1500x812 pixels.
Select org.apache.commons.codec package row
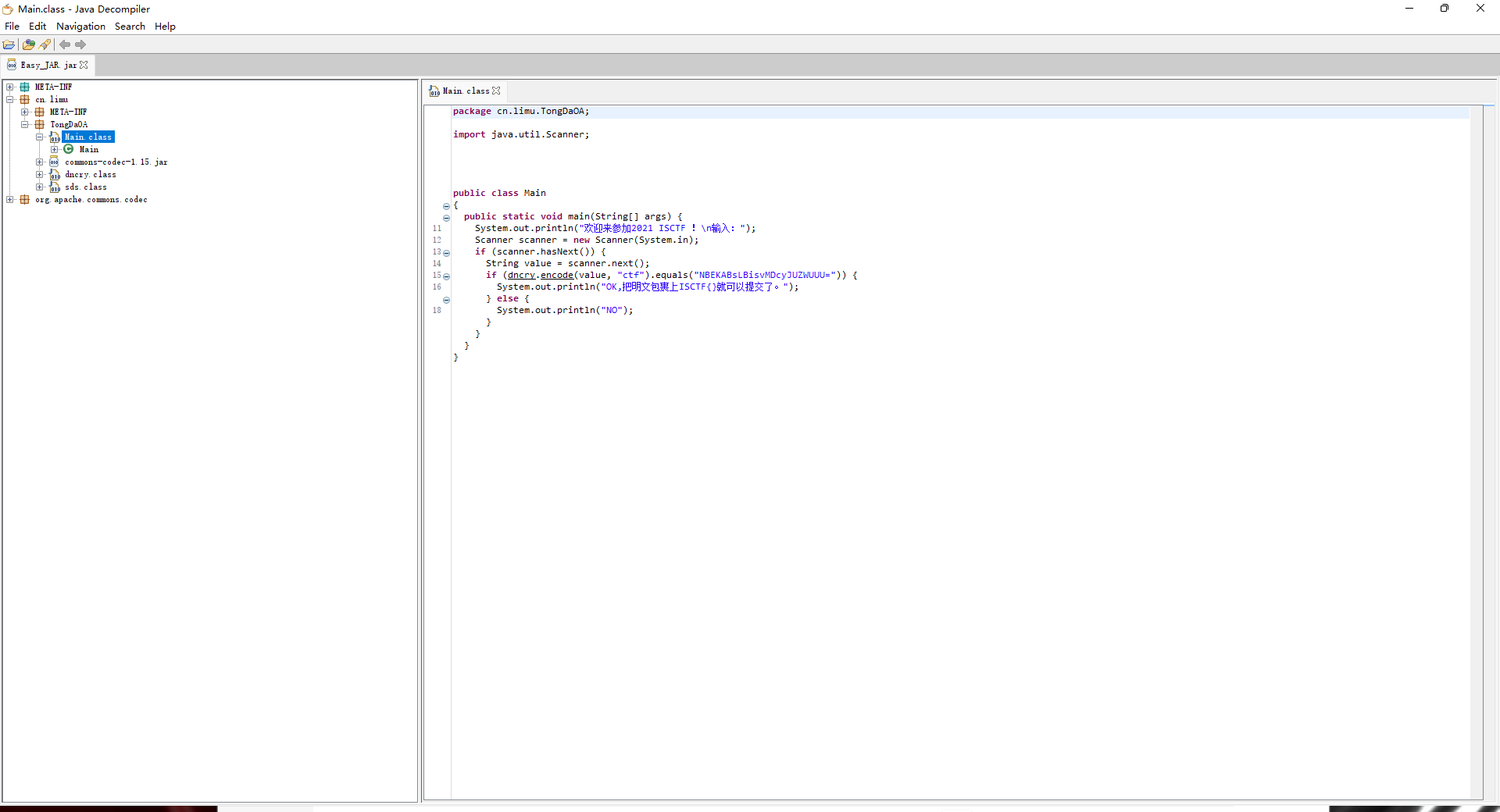91,199
